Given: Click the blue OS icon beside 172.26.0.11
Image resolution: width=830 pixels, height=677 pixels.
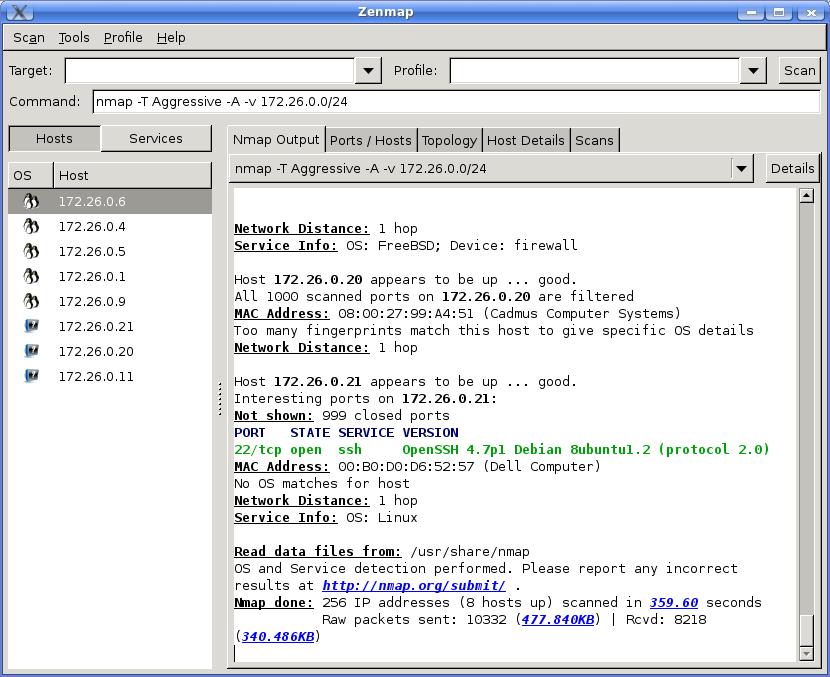Looking at the screenshot, I should (31, 376).
